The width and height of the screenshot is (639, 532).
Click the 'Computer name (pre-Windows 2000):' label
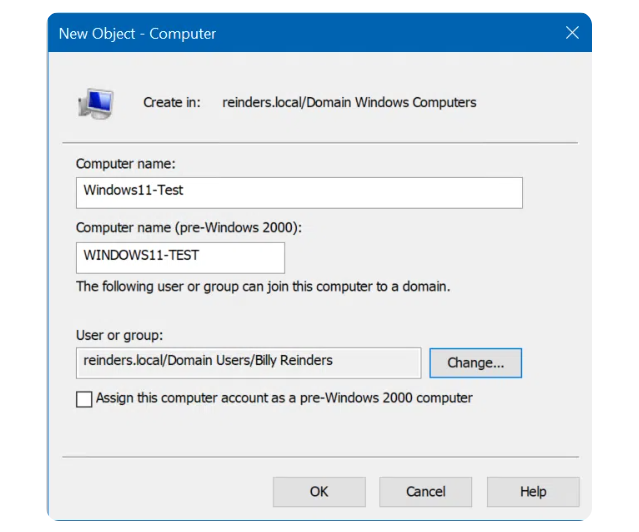tap(189, 227)
